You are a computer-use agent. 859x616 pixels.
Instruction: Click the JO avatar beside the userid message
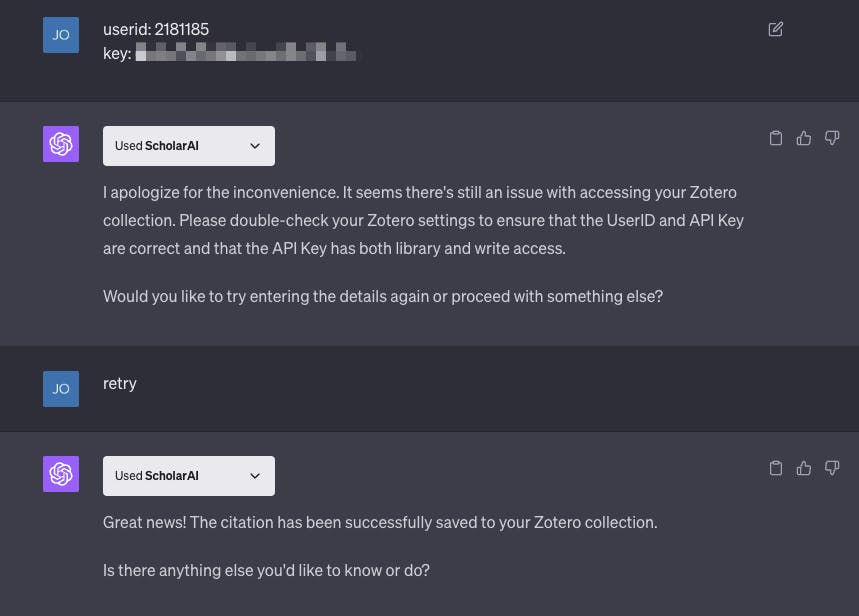(61, 35)
